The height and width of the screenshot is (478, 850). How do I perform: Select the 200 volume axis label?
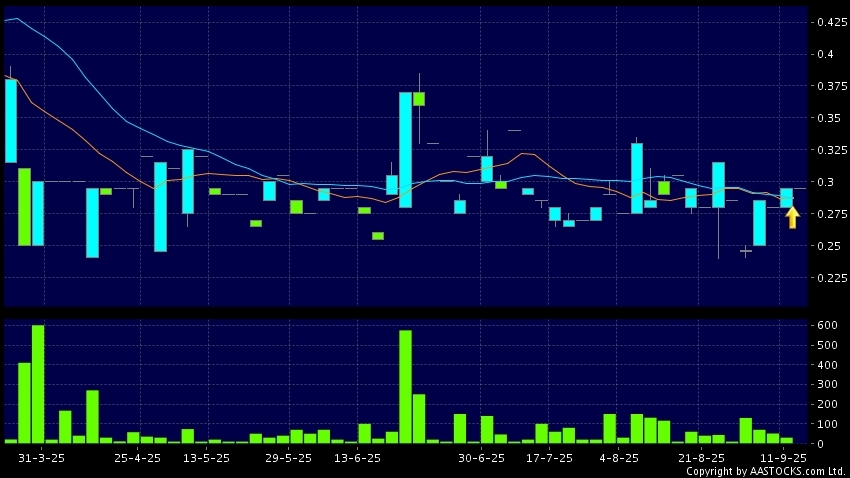pyautogui.click(x=827, y=404)
